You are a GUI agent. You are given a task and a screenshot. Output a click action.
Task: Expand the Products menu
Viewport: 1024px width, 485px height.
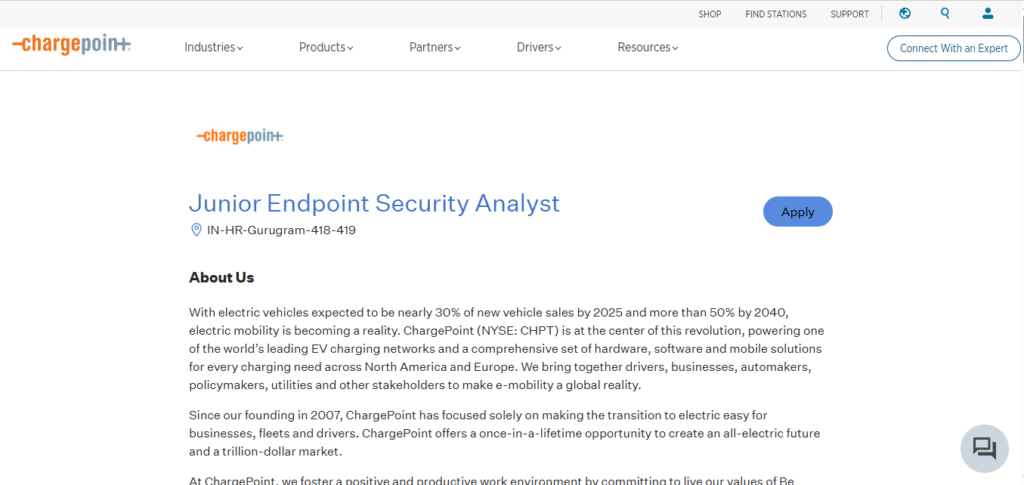[x=326, y=48]
